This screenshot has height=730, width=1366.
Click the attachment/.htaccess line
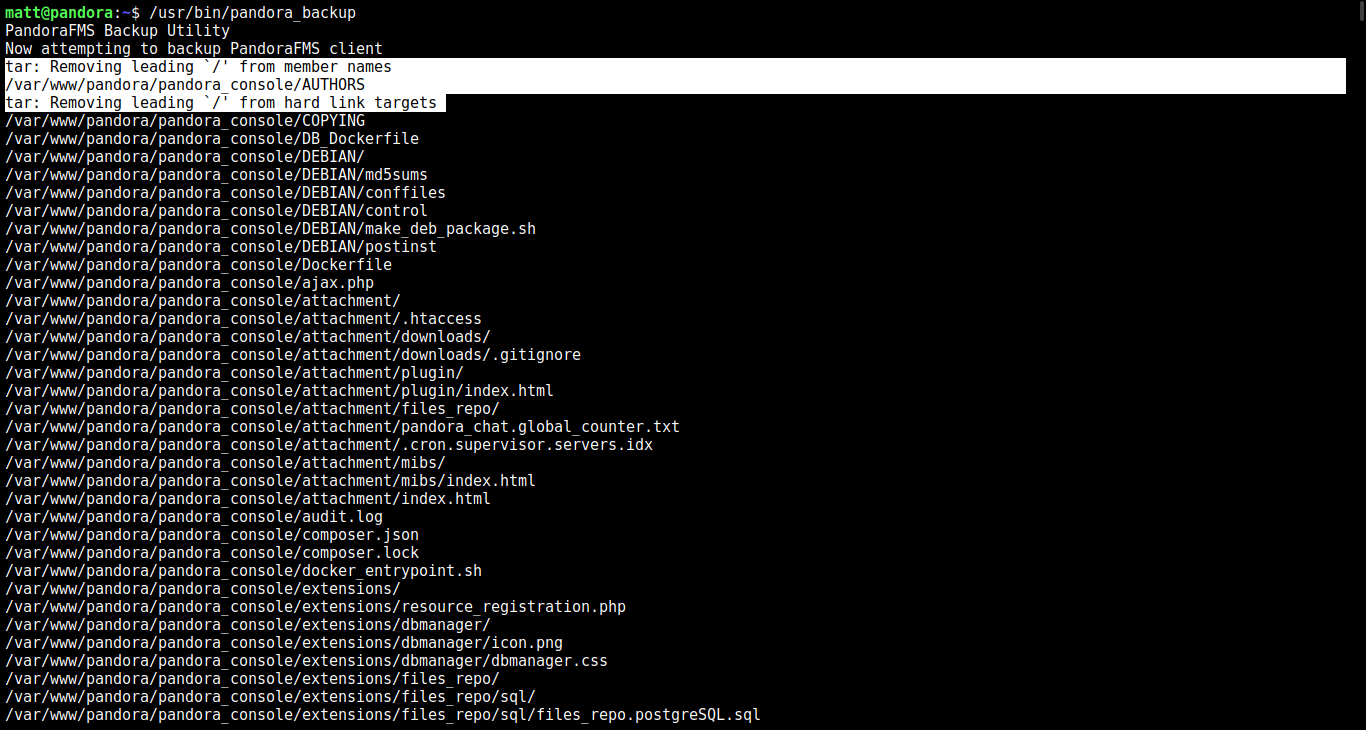243,319
